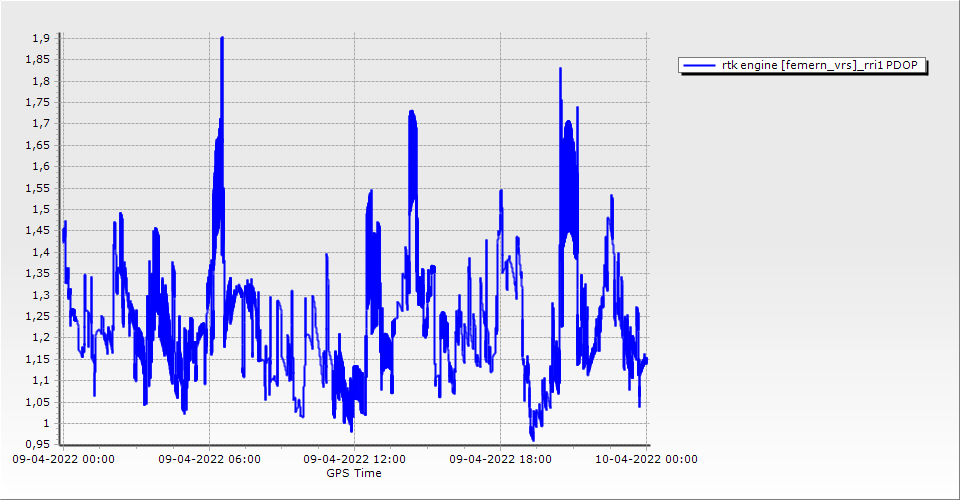Screen dimensions: 960x500
Task: Select the 'GPS Time' axis title
Action: click(354, 473)
